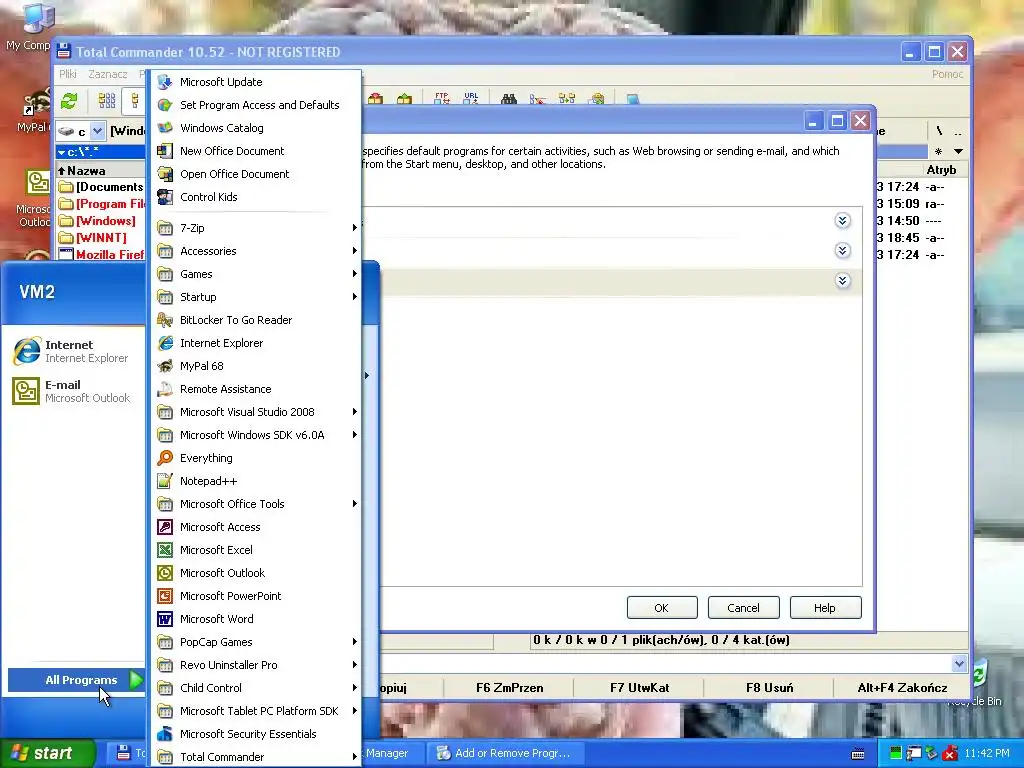Screen dimensions: 1024x768
Task: Expand Microsoft Visual Studio 2008 submenu
Action: coord(256,412)
